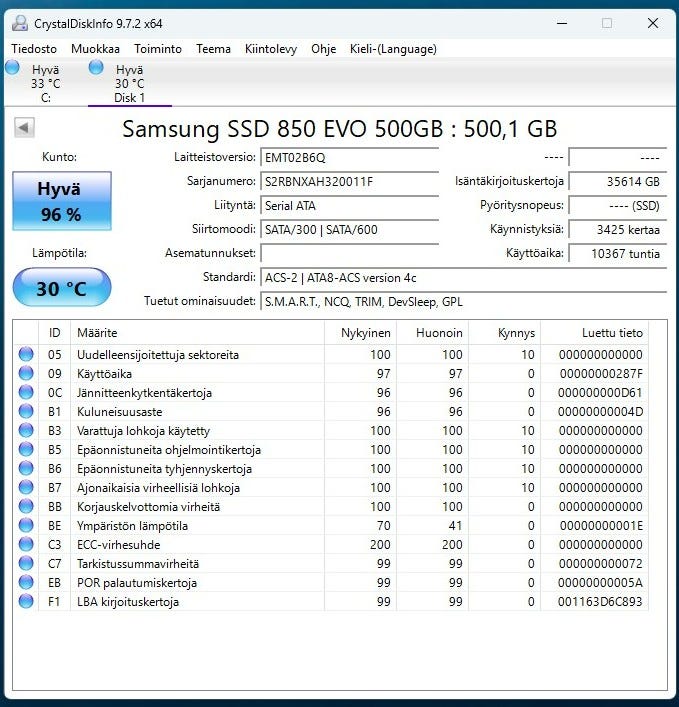Screen dimensions: 679x707
Task: Click status icon for ECC-virhesuhde row
Action: [x=26, y=545]
